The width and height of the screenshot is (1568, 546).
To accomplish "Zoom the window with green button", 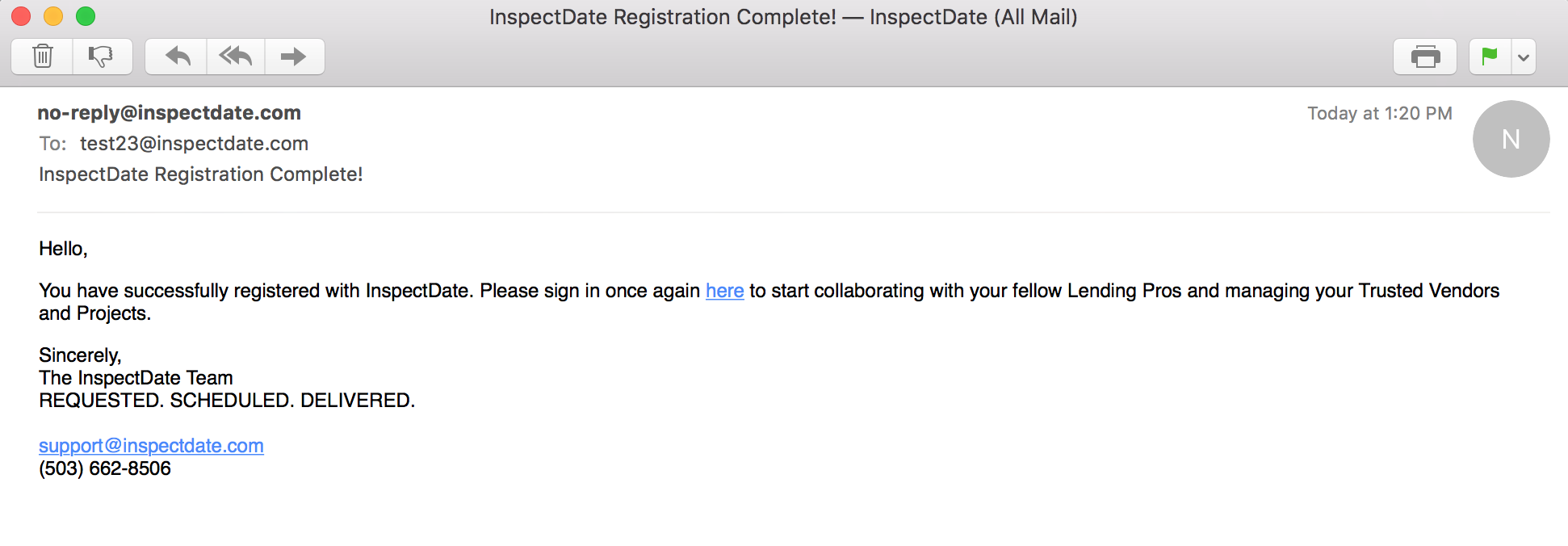I will (86, 16).
